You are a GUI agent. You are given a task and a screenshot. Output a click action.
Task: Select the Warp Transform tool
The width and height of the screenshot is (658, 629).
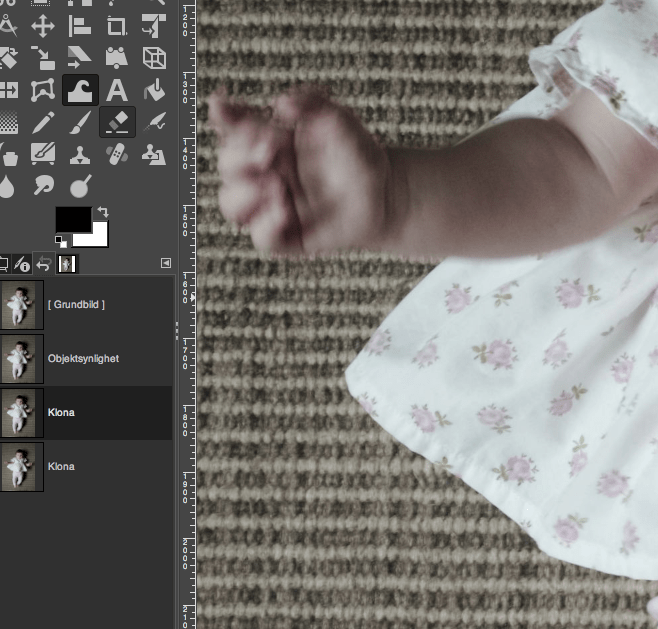pyautogui.click(x=80, y=91)
